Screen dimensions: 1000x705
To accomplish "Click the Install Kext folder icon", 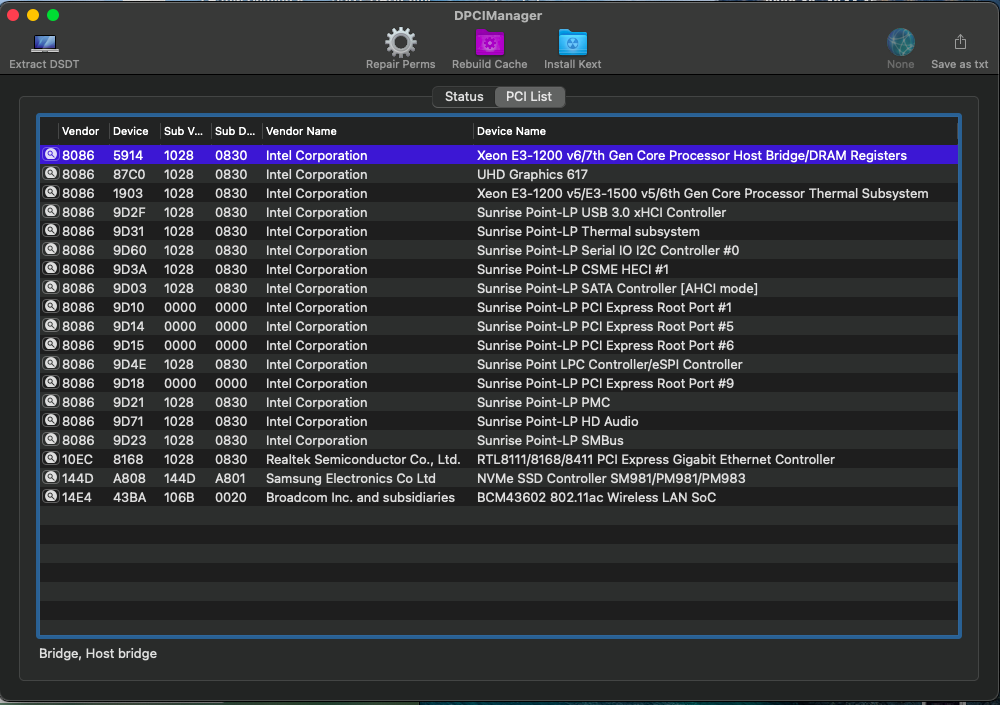I will [573, 42].
